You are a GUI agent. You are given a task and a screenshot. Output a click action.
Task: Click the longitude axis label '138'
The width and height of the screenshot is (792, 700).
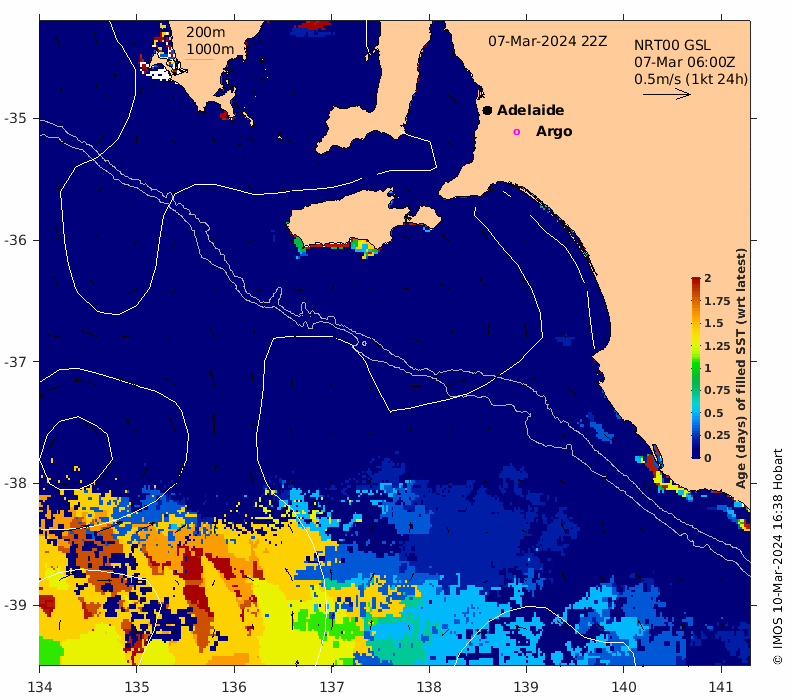tap(429, 687)
